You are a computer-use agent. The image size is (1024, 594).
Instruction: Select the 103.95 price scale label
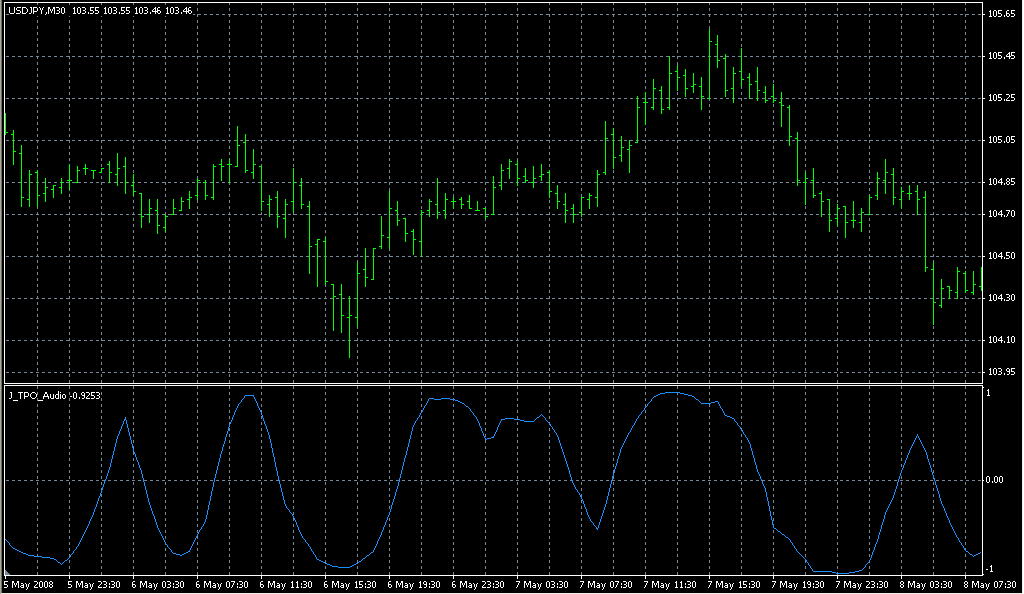coord(1001,371)
